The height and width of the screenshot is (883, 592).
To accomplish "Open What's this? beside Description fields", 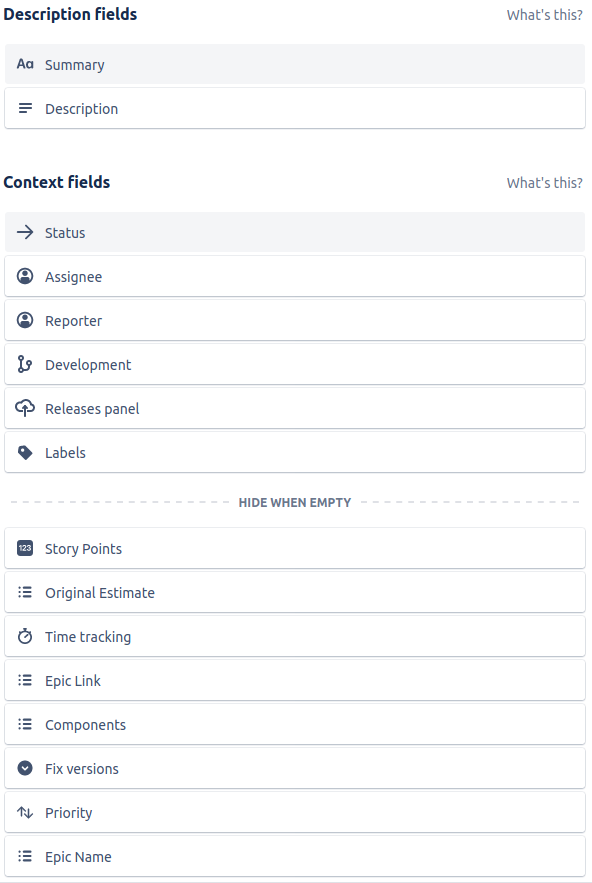I will pos(545,15).
